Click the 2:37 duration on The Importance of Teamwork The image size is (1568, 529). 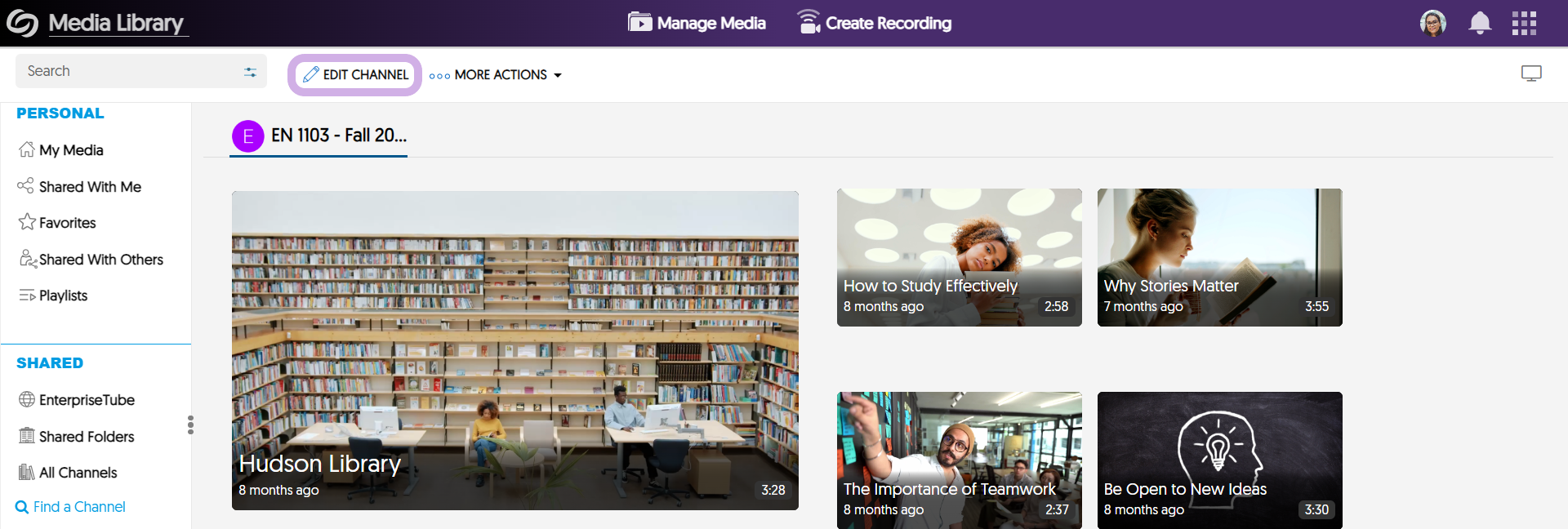coord(1057,509)
